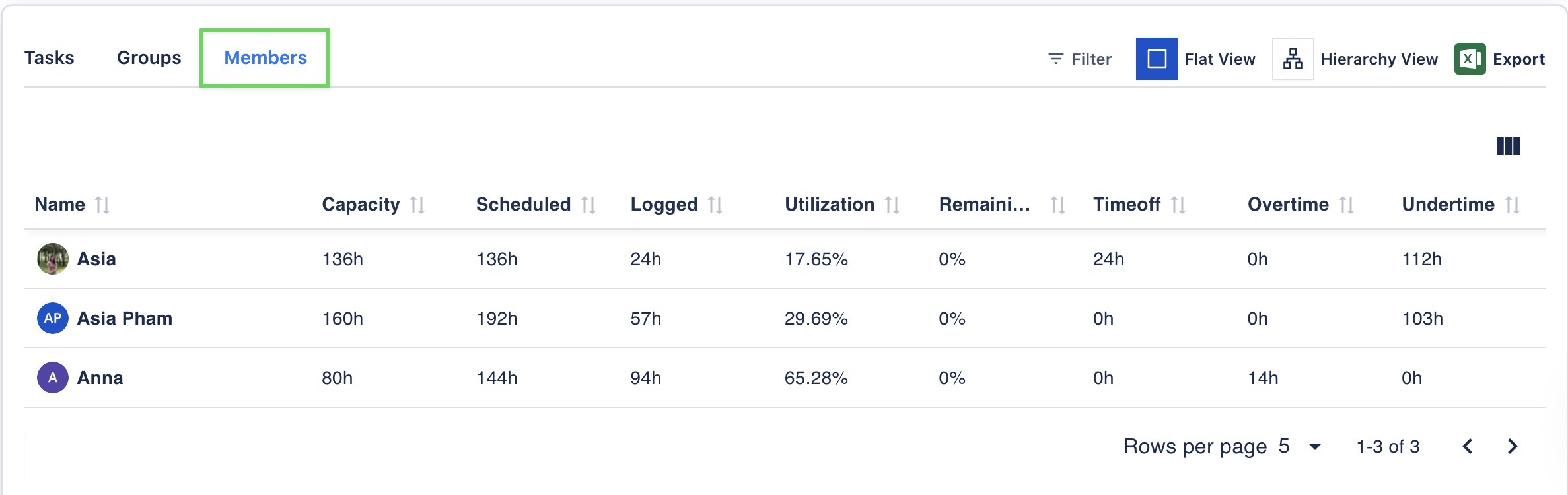Sort the Timeoff column
This screenshot has height=495, width=1568.
pos(1178,205)
